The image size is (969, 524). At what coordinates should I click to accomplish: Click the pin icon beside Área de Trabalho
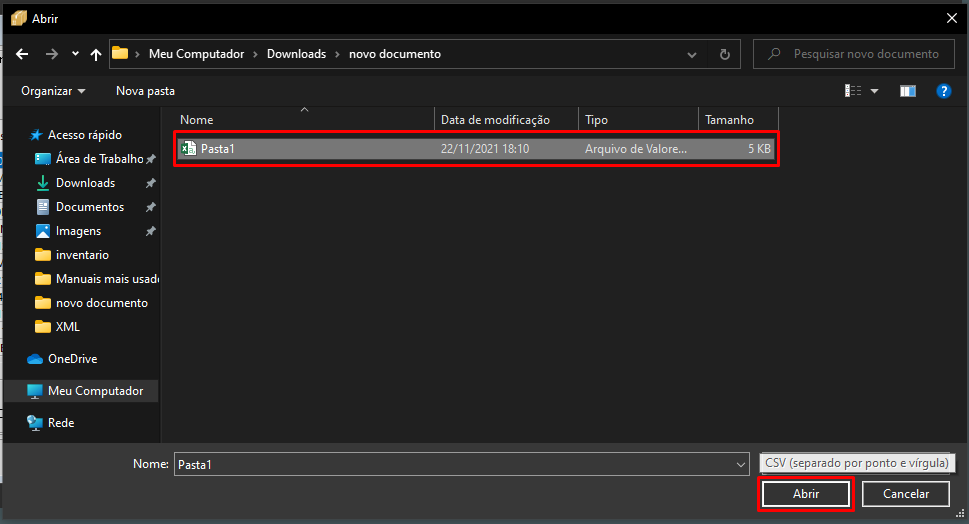150,159
